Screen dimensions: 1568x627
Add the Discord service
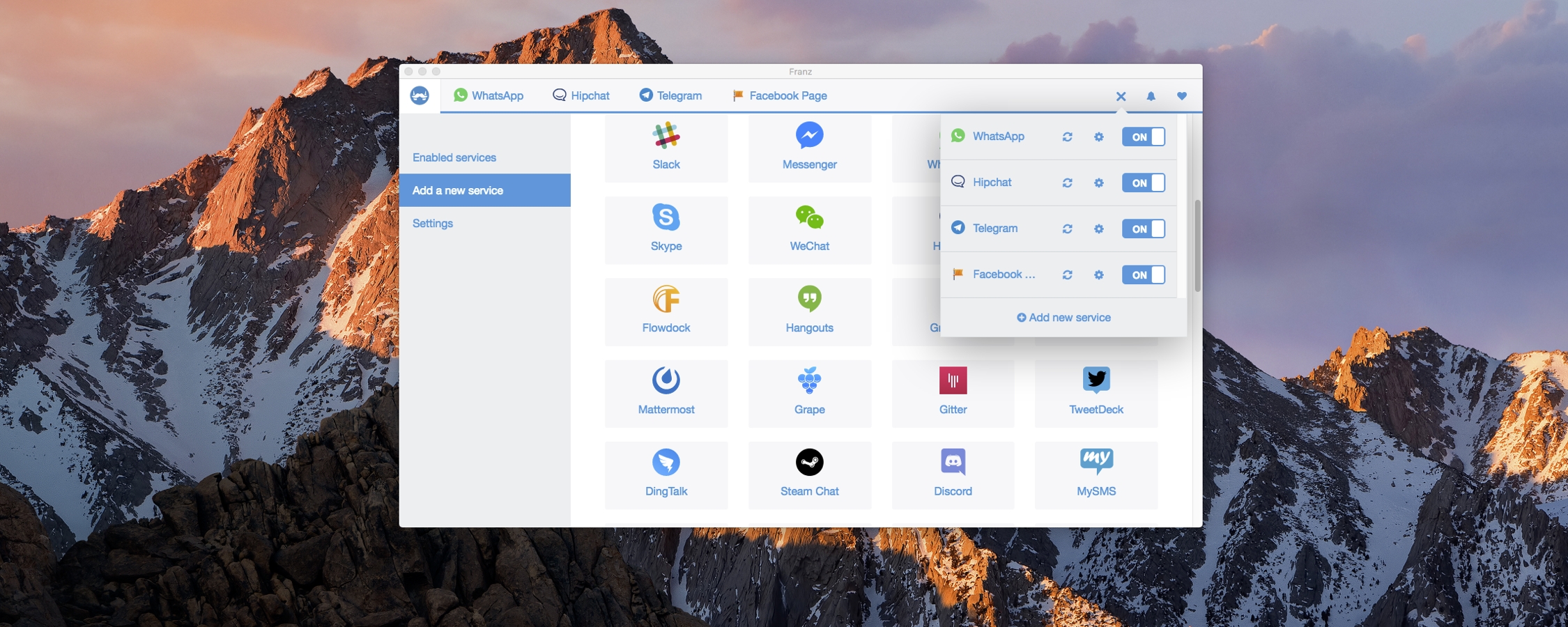[x=953, y=475]
